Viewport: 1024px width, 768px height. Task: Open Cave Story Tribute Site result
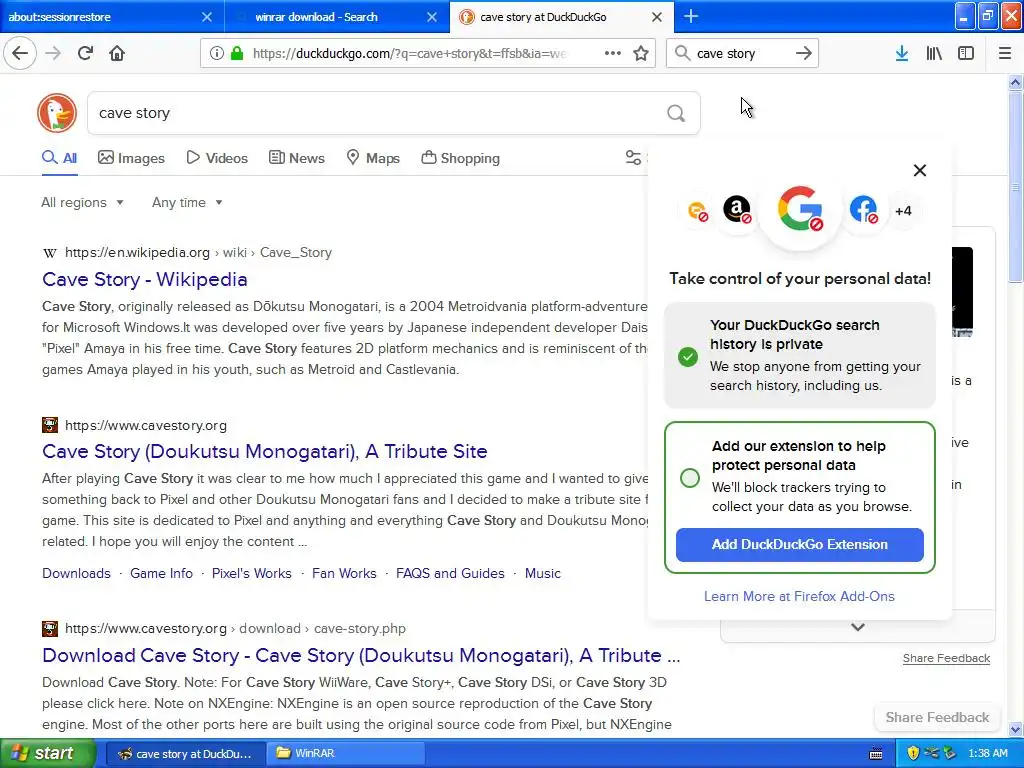pyautogui.click(x=264, y=451)
